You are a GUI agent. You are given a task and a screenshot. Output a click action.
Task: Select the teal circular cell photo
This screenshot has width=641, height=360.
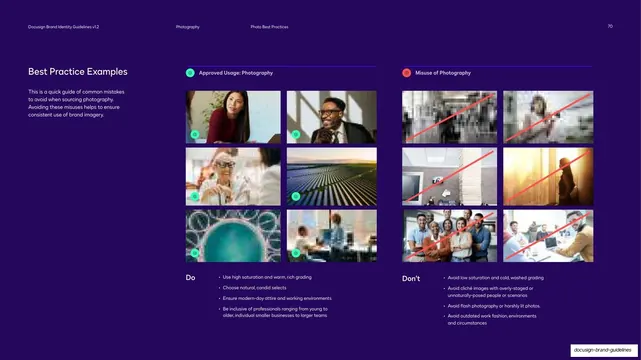pos(233,236)
